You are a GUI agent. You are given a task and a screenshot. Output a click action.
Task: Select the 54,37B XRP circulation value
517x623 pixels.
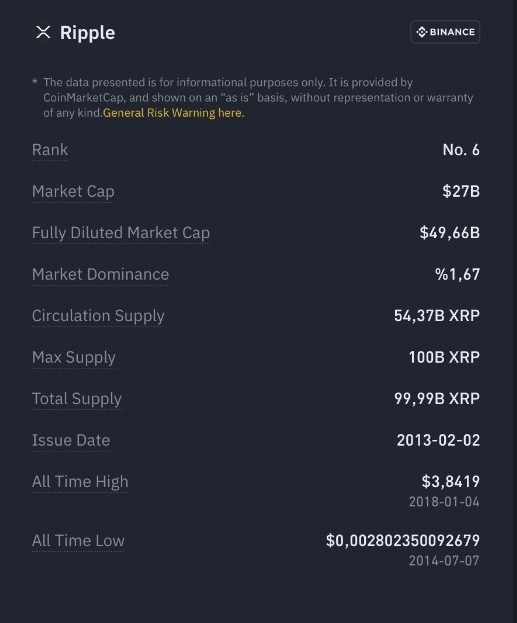click(437, 316)
